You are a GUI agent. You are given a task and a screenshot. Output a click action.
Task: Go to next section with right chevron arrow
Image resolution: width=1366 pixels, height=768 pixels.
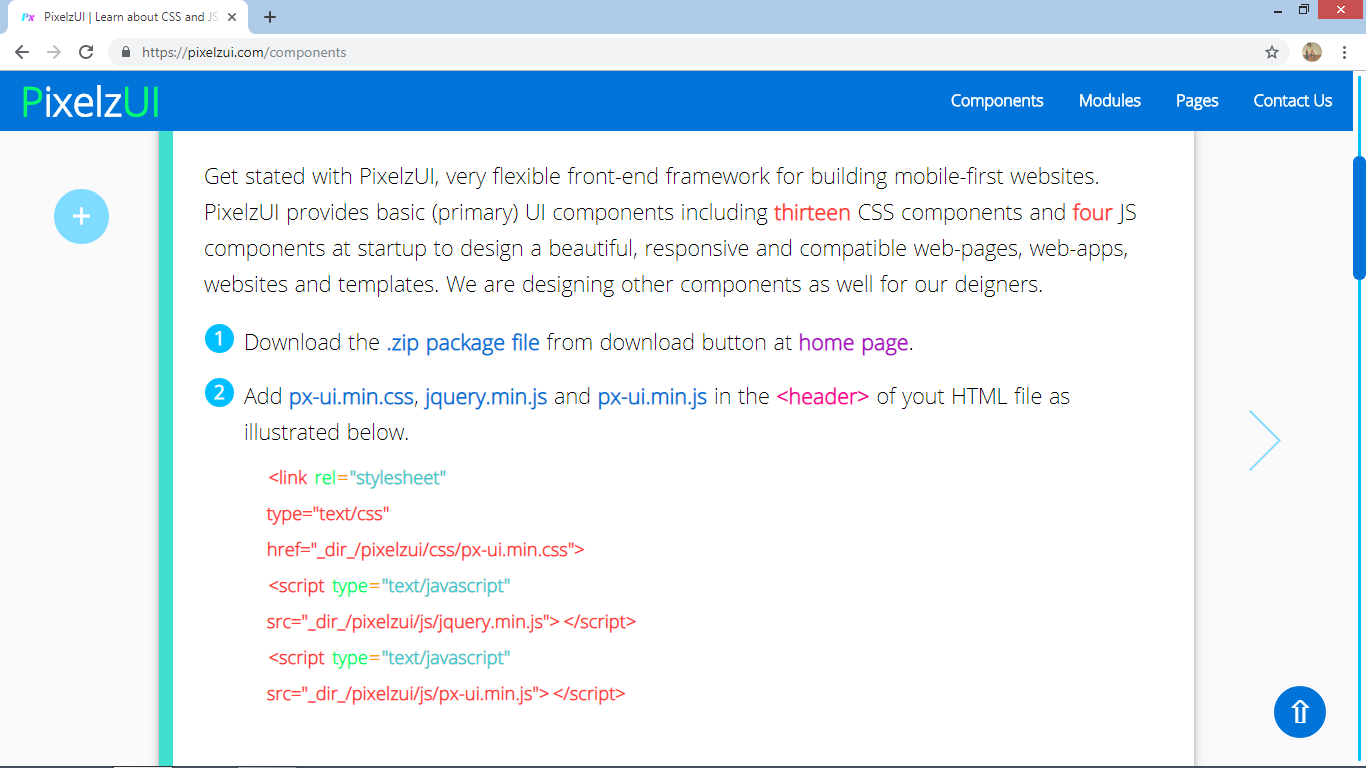1264,440
